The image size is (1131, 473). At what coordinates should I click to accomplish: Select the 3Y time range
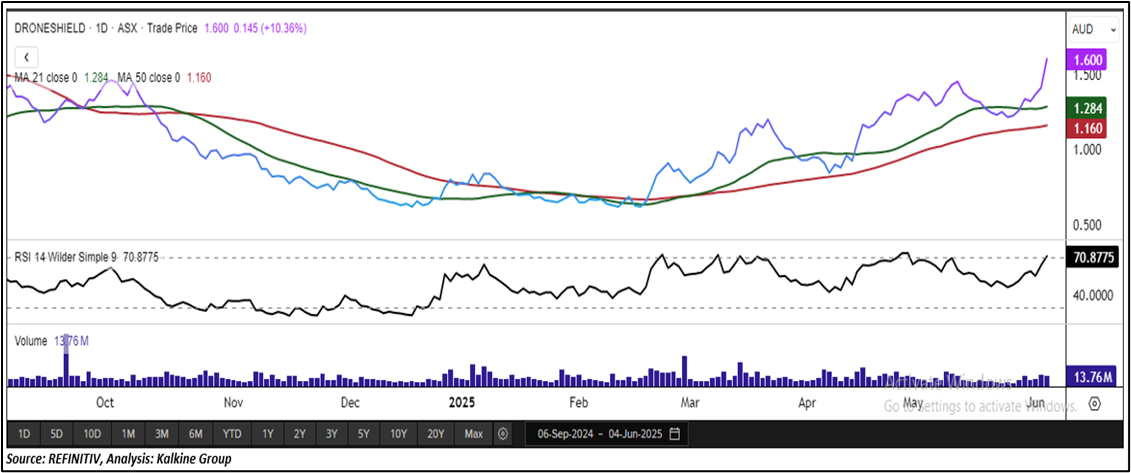tap(331, 434)
